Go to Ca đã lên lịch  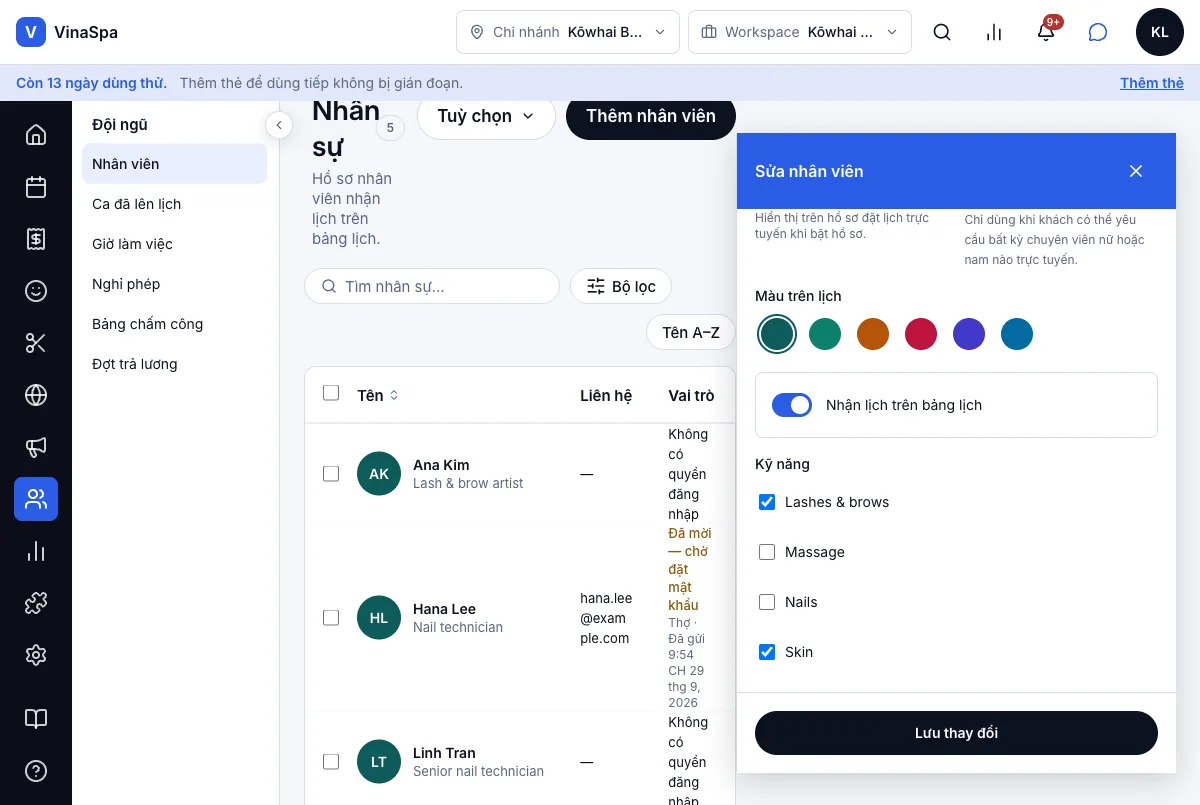174,204
